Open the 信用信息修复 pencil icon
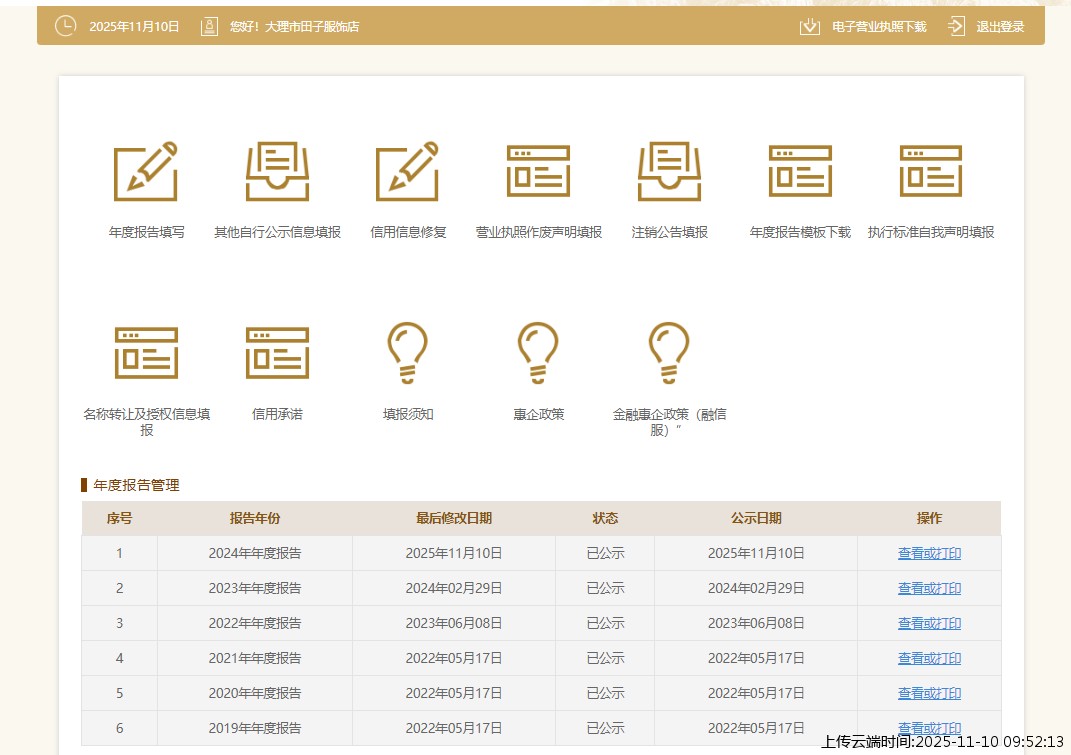This screenshot has width=1071, height=755. 408,171
